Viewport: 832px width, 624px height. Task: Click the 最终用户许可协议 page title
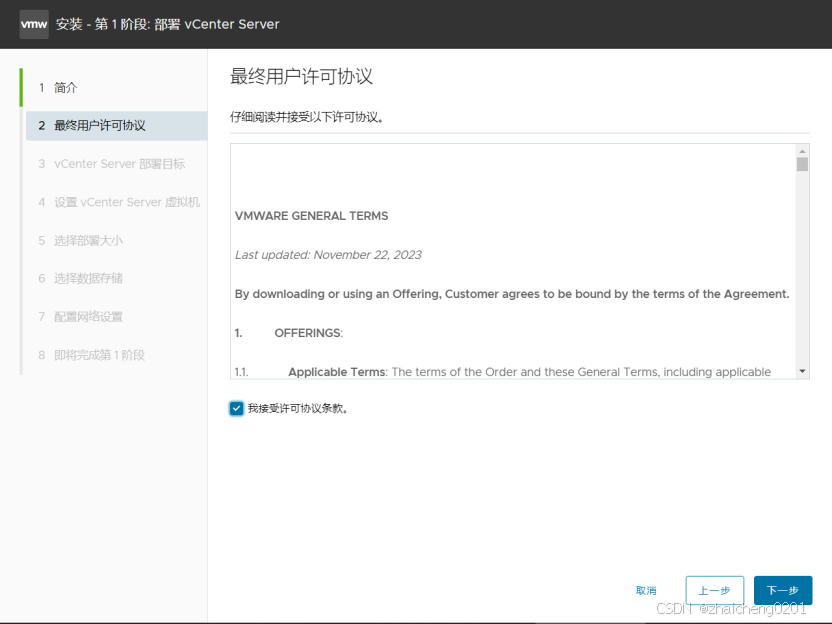[x=301, y=76]
